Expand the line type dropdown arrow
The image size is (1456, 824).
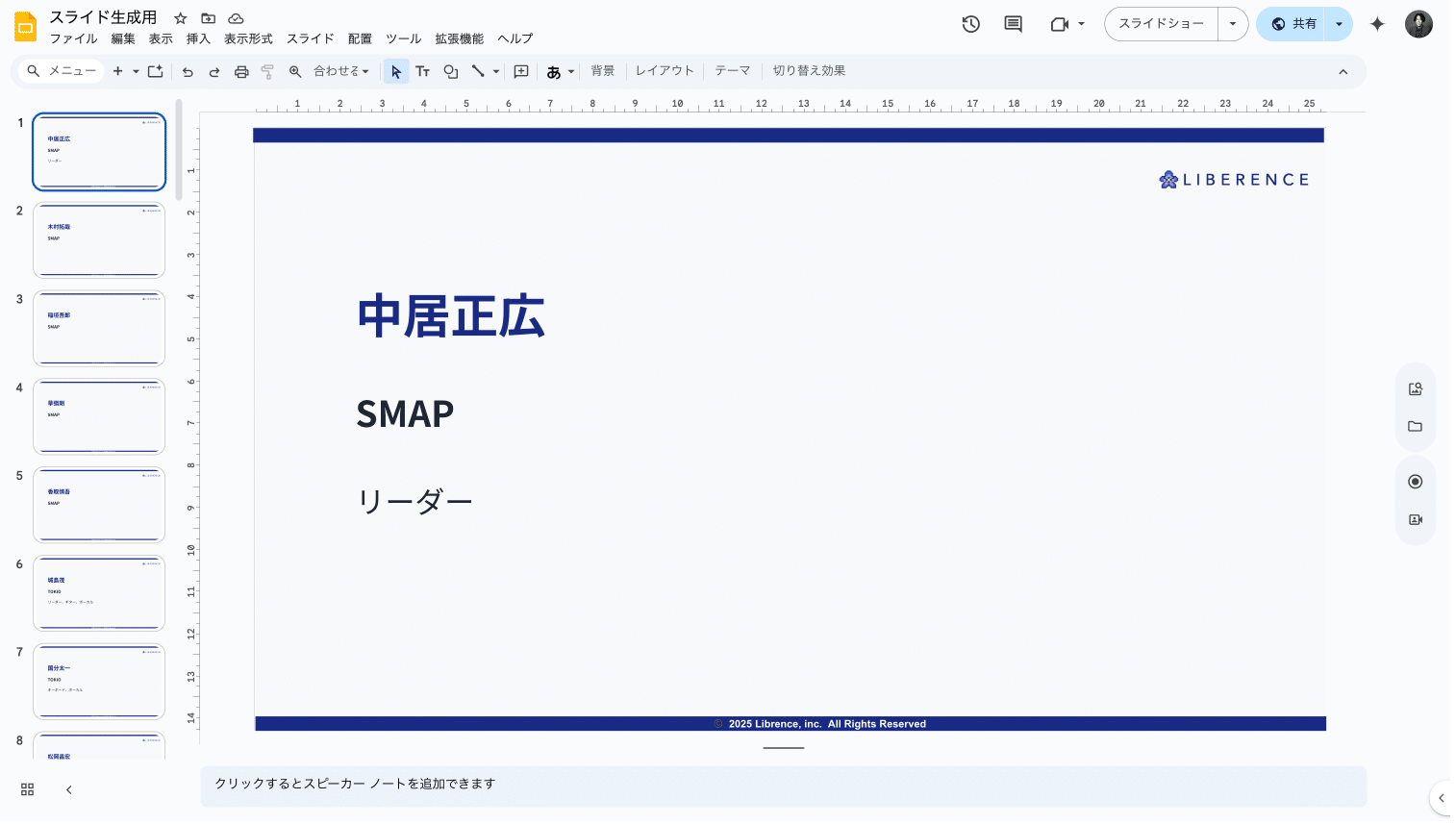click(496, 71)
